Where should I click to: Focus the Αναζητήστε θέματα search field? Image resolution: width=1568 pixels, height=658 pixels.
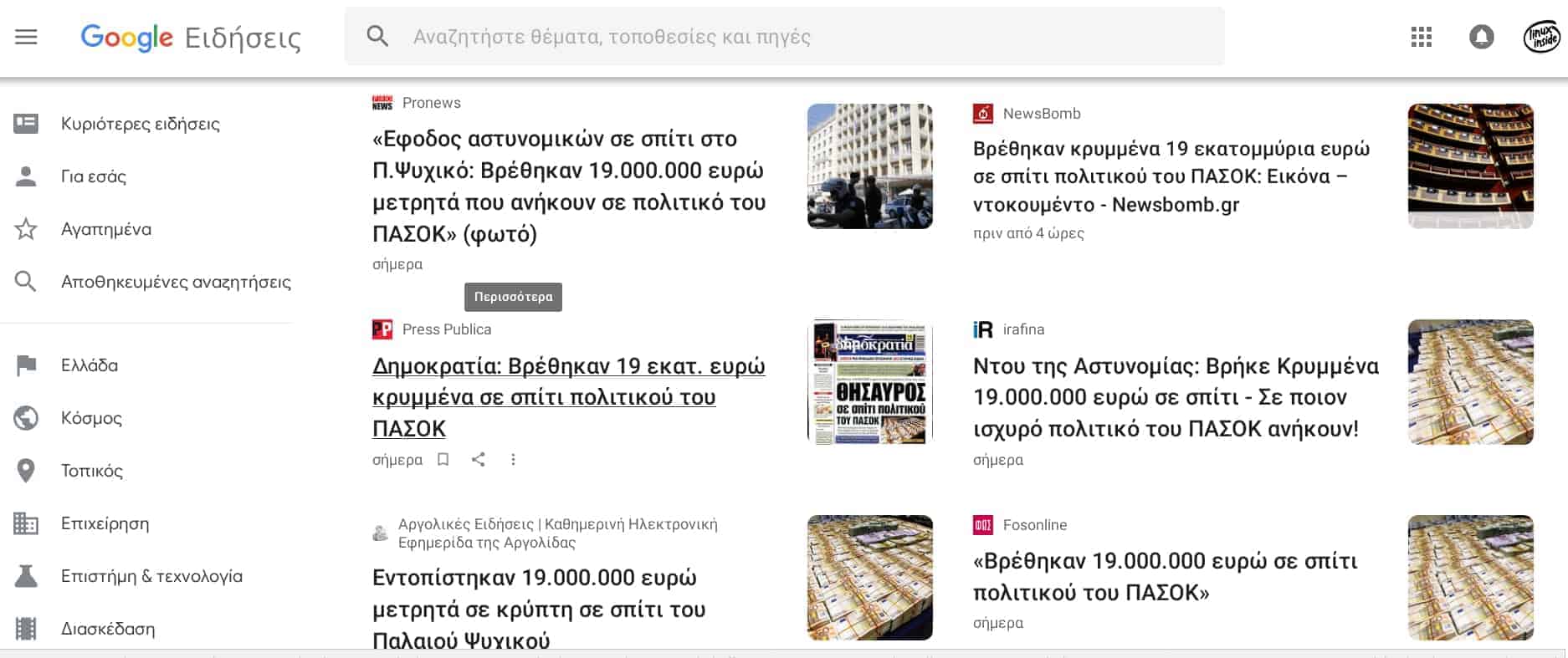click(785, 37)
